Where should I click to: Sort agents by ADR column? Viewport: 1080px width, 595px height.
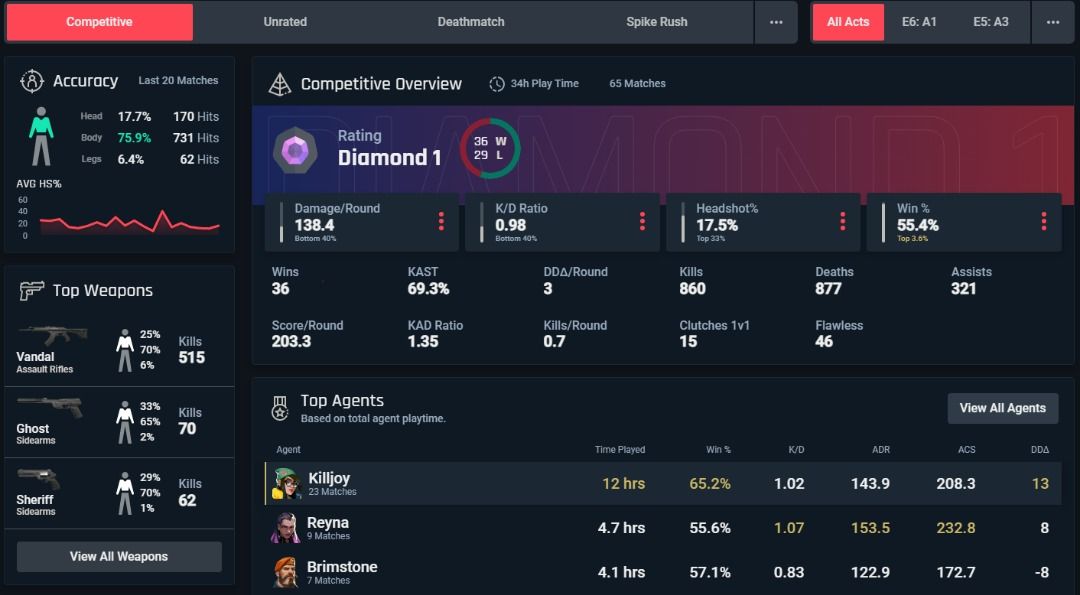click(x=881, y=450)
